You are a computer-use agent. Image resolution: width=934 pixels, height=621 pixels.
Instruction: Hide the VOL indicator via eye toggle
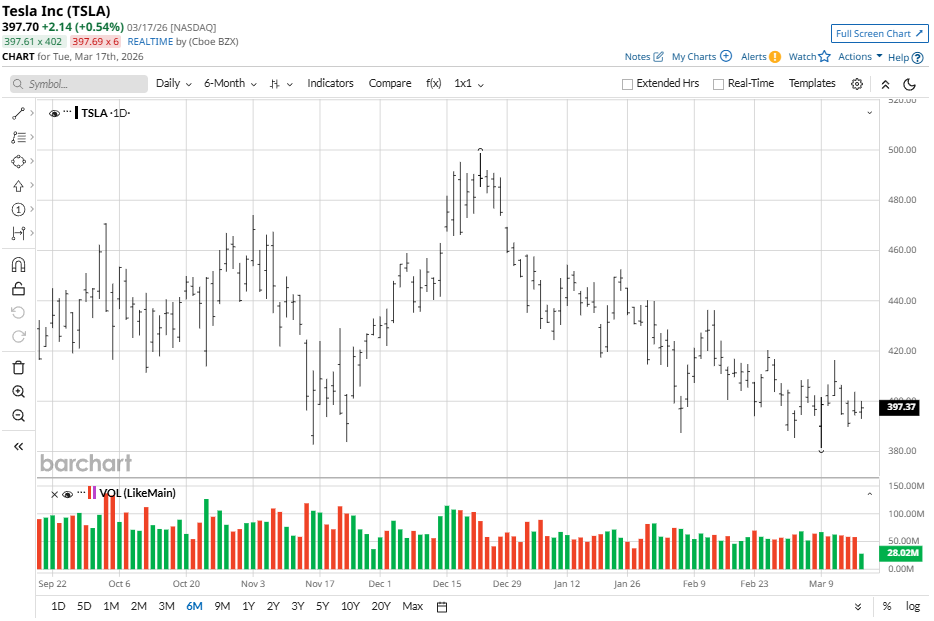[x=68, y=494]
